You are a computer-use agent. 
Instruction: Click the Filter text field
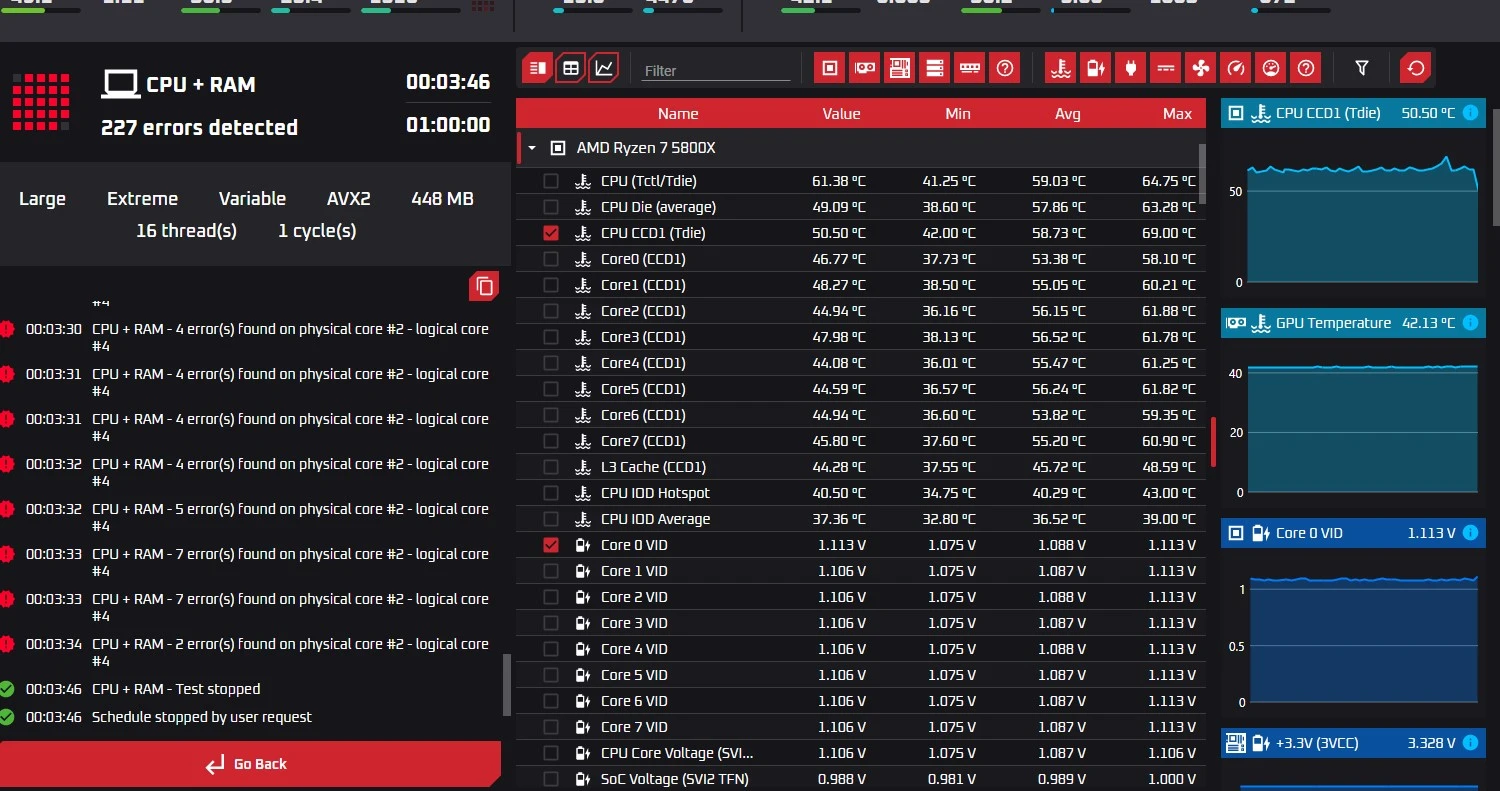click(x=715, y=70)
